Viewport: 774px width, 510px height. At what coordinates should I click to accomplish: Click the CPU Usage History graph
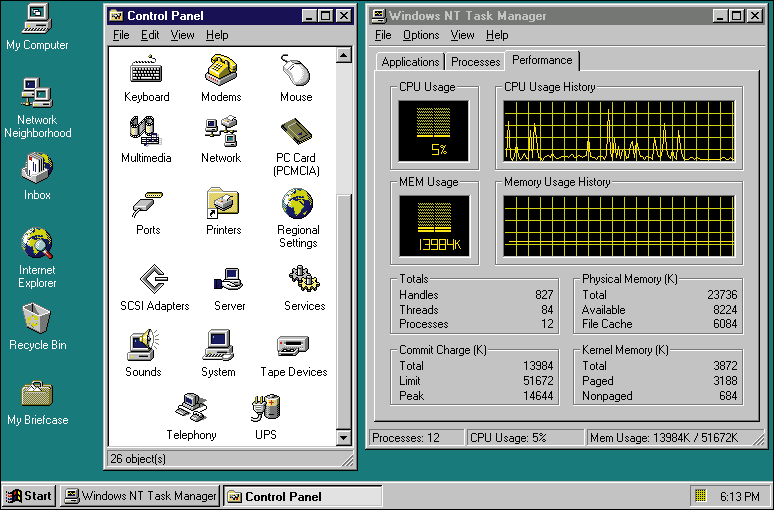(x=619, y=131)
